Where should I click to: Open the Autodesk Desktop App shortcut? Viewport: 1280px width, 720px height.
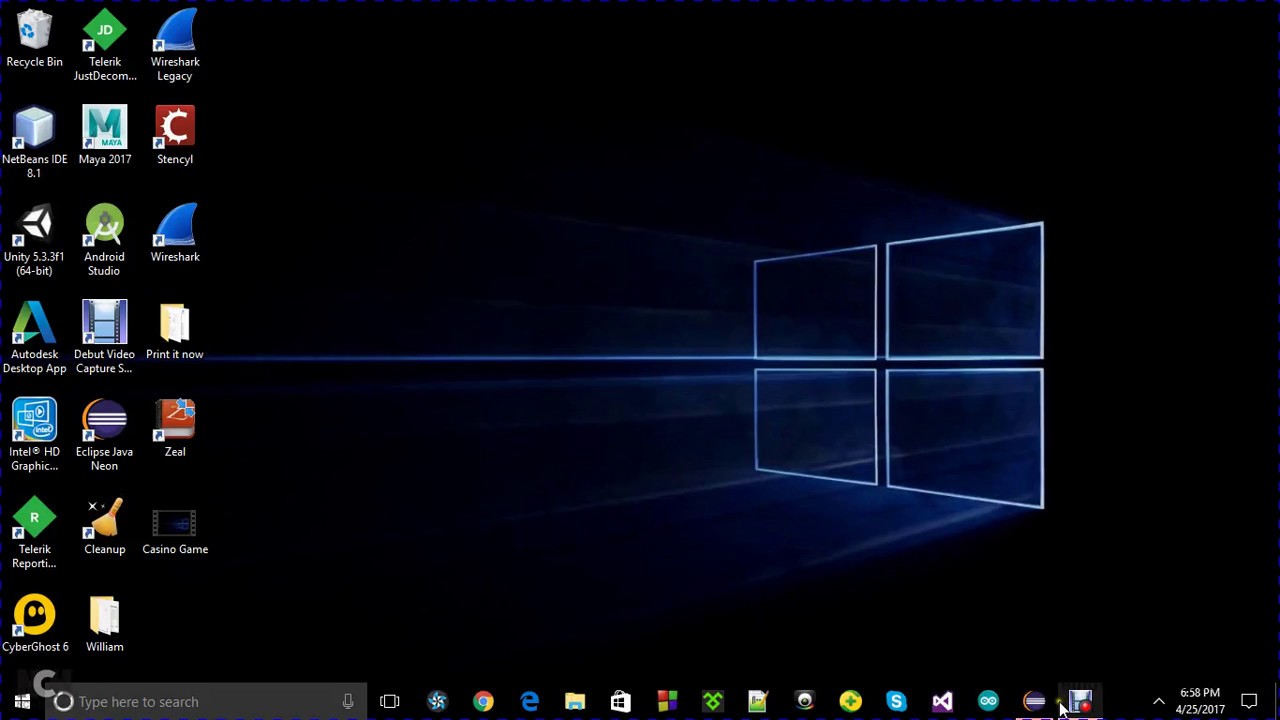(34, 338)
